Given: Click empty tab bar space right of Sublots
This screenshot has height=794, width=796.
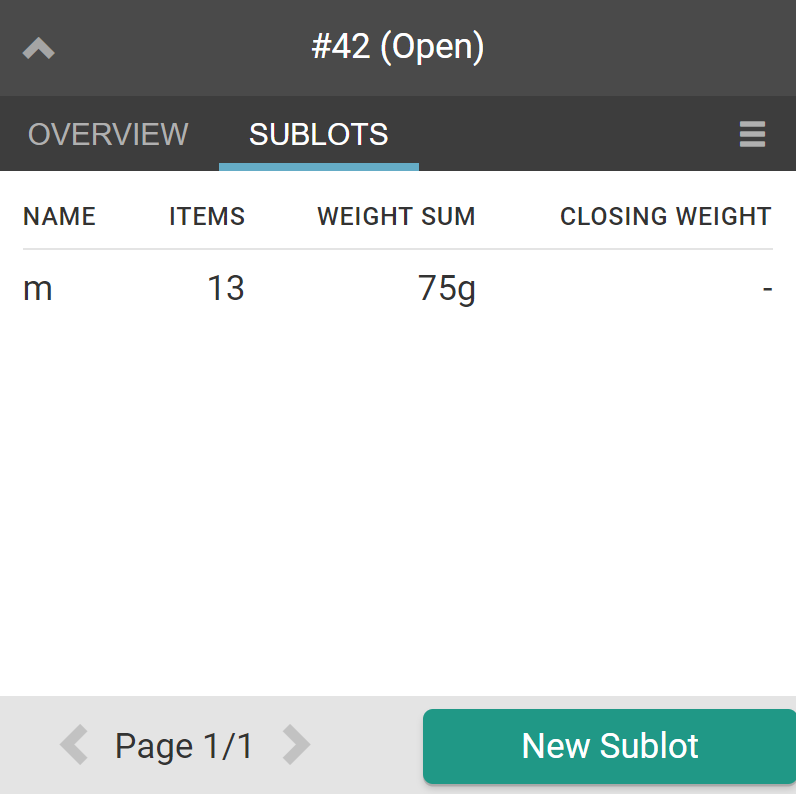Looking at the screenshot, I should pos(570,134).
